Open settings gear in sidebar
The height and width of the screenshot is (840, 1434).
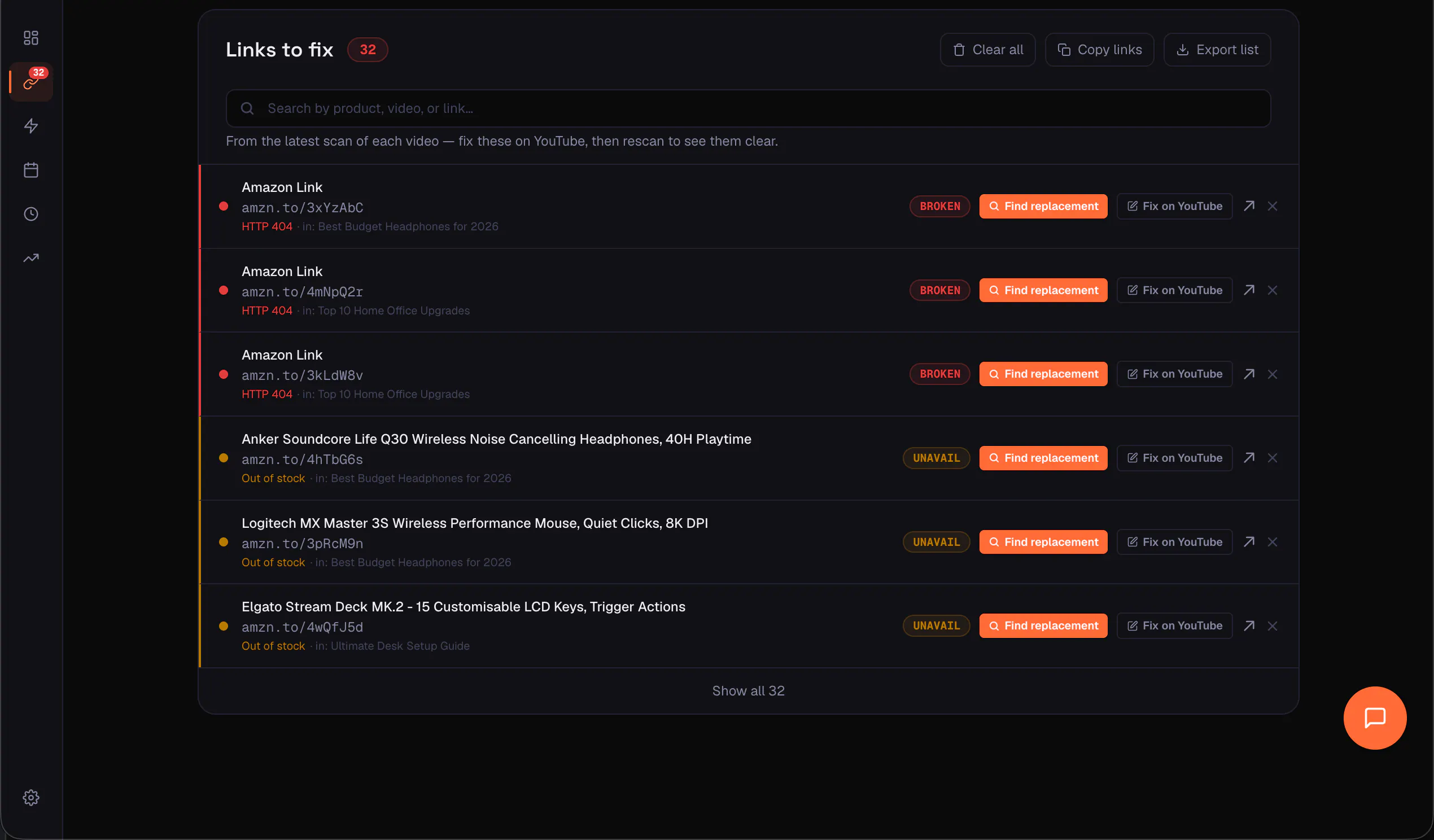click(x=30, y=797)
